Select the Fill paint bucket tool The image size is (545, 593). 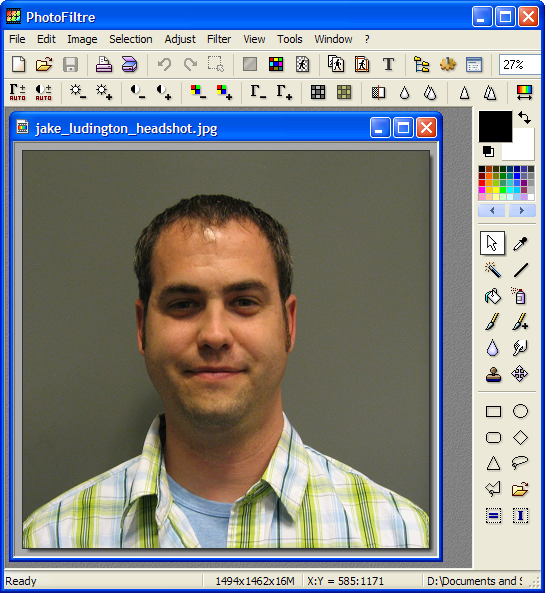click(493, 296)
